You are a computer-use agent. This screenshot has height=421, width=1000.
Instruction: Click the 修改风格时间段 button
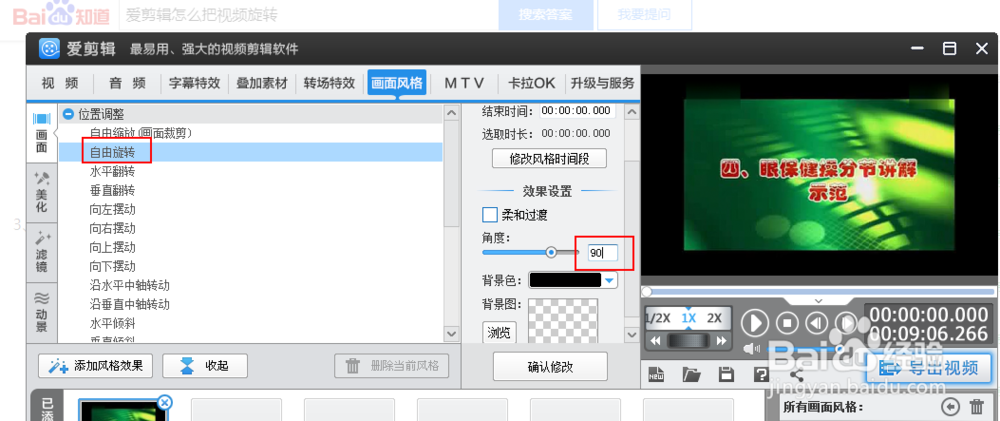(x=549, y=159)
